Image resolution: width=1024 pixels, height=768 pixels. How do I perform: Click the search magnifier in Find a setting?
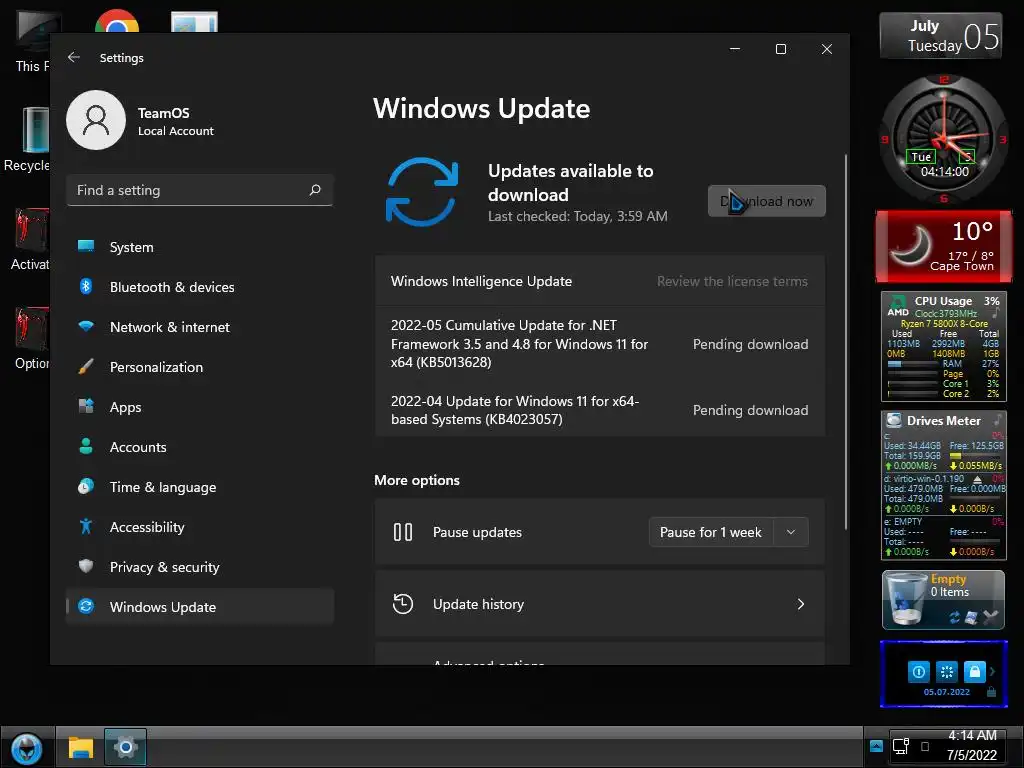[x=315, y=190]
